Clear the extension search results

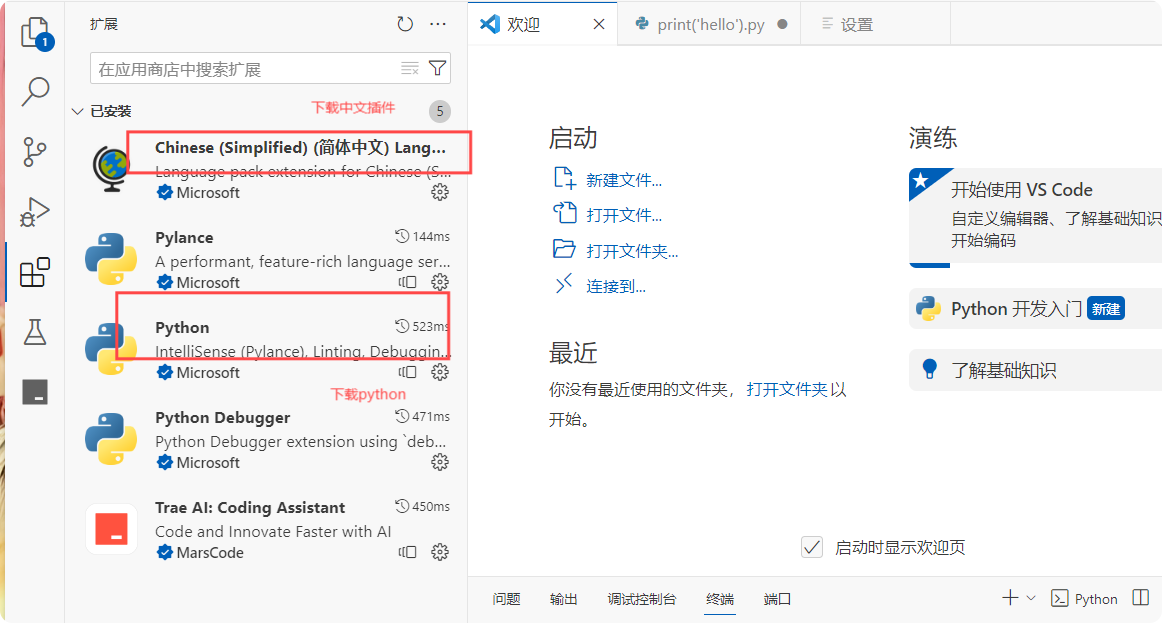click(410, 69)
